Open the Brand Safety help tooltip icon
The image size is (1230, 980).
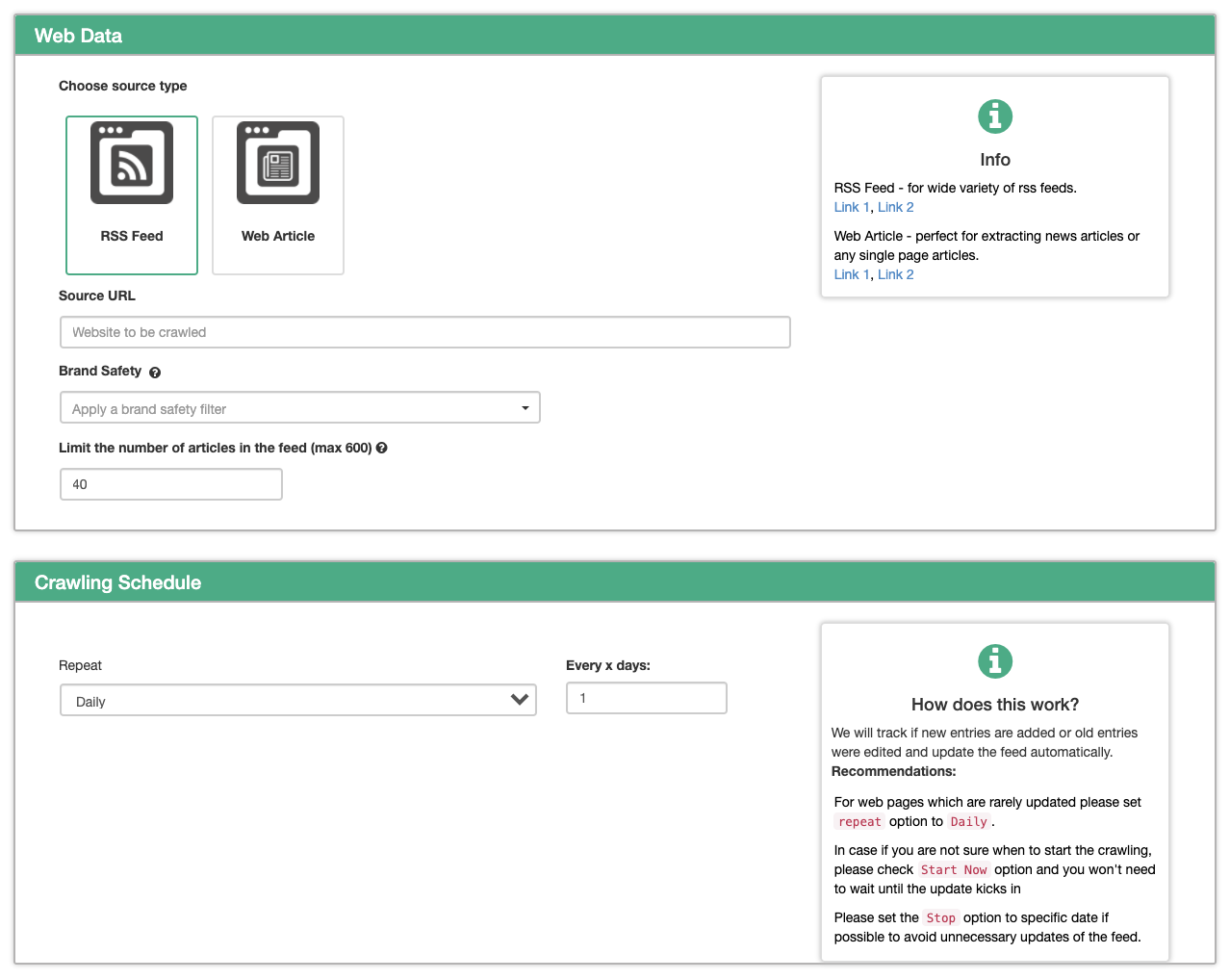(155, 373)
